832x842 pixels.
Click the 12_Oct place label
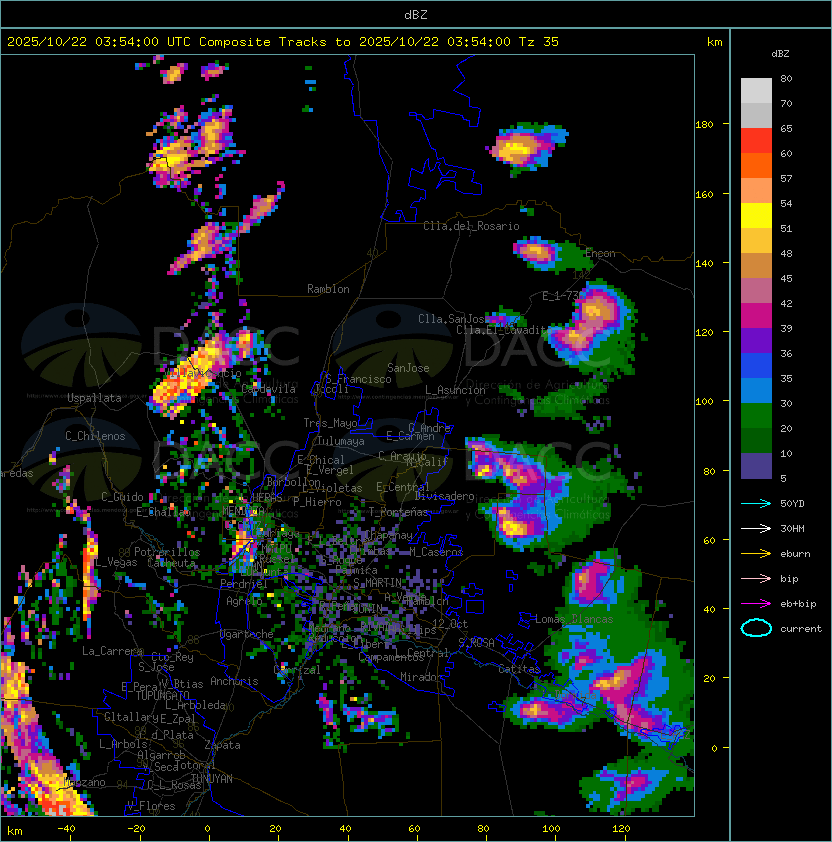pos(450,623)
